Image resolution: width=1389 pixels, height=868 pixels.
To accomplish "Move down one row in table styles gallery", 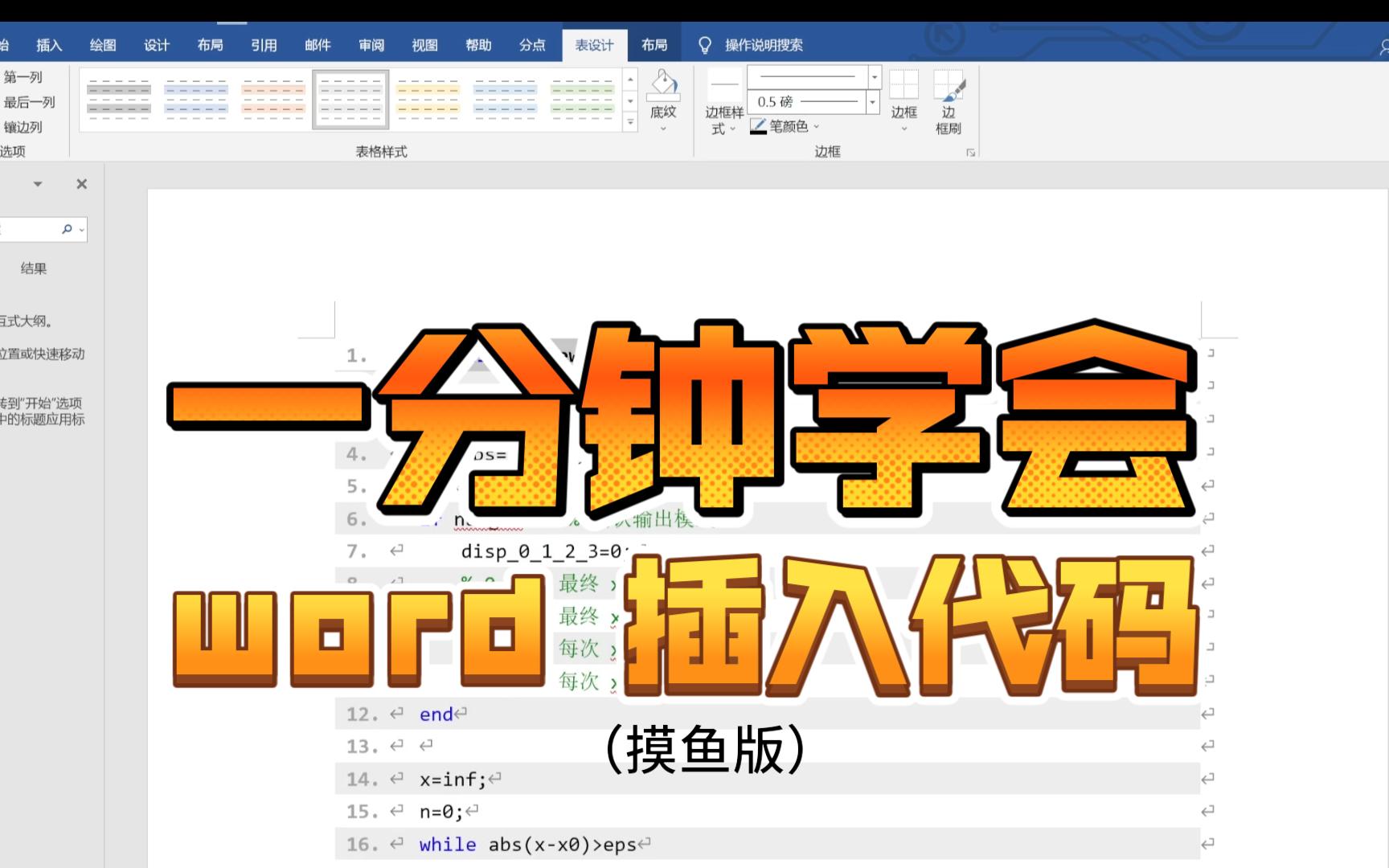I will [x=631, y=100].
